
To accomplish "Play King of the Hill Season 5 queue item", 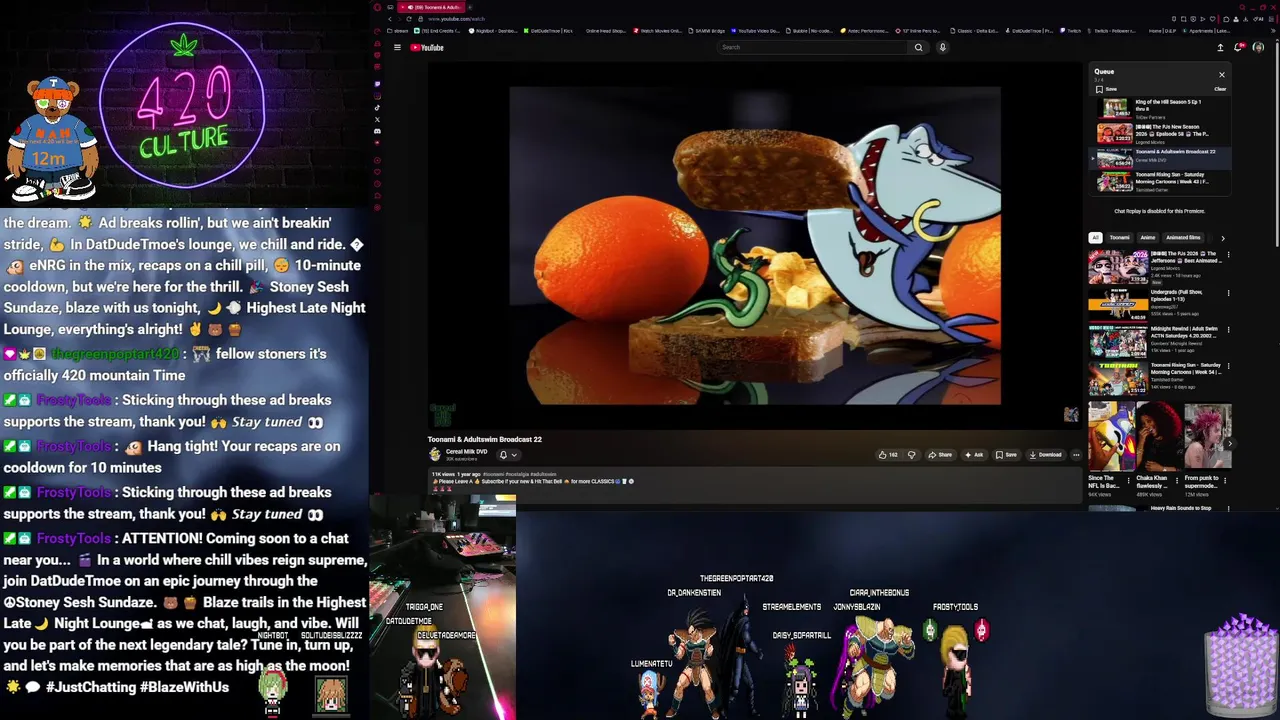I will (x=1160, y=108).
